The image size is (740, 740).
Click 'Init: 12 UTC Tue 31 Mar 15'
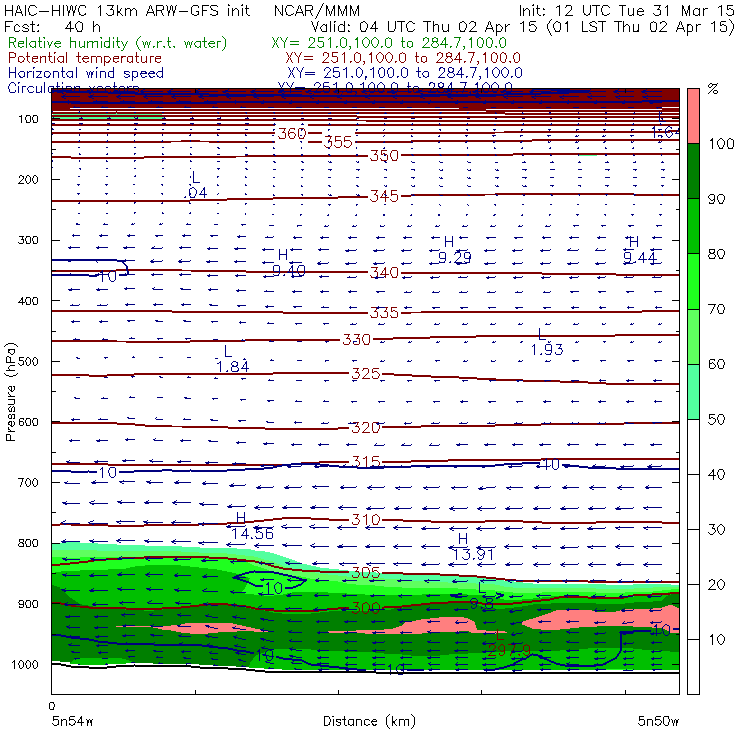click(627, 11)
